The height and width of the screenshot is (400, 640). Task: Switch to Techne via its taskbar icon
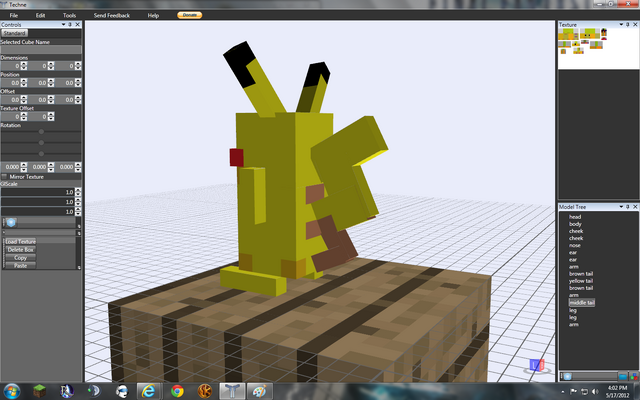(x=232, y=391)
